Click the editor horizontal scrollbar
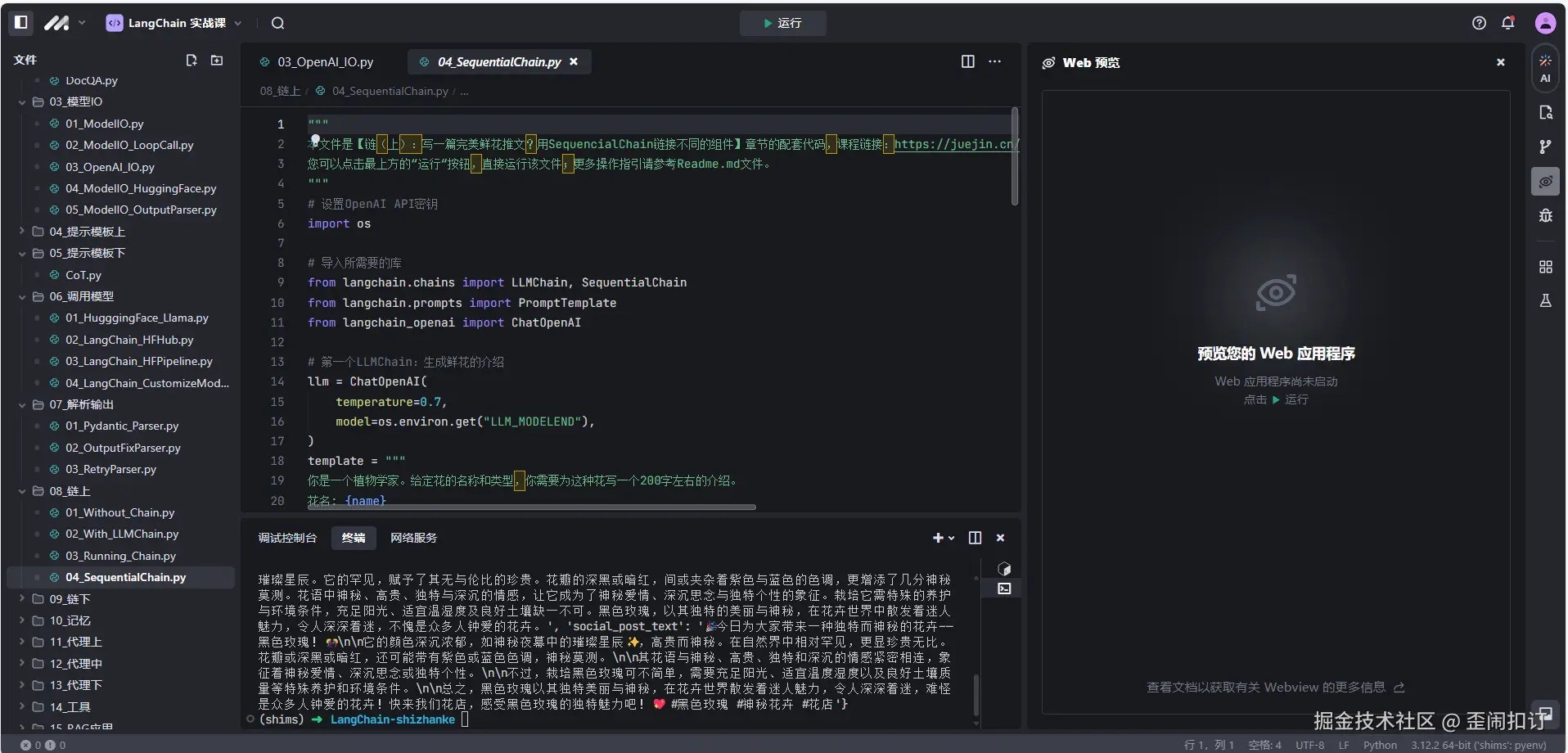This screenshot has height=753, width=1568. click(x=532, y=507)
